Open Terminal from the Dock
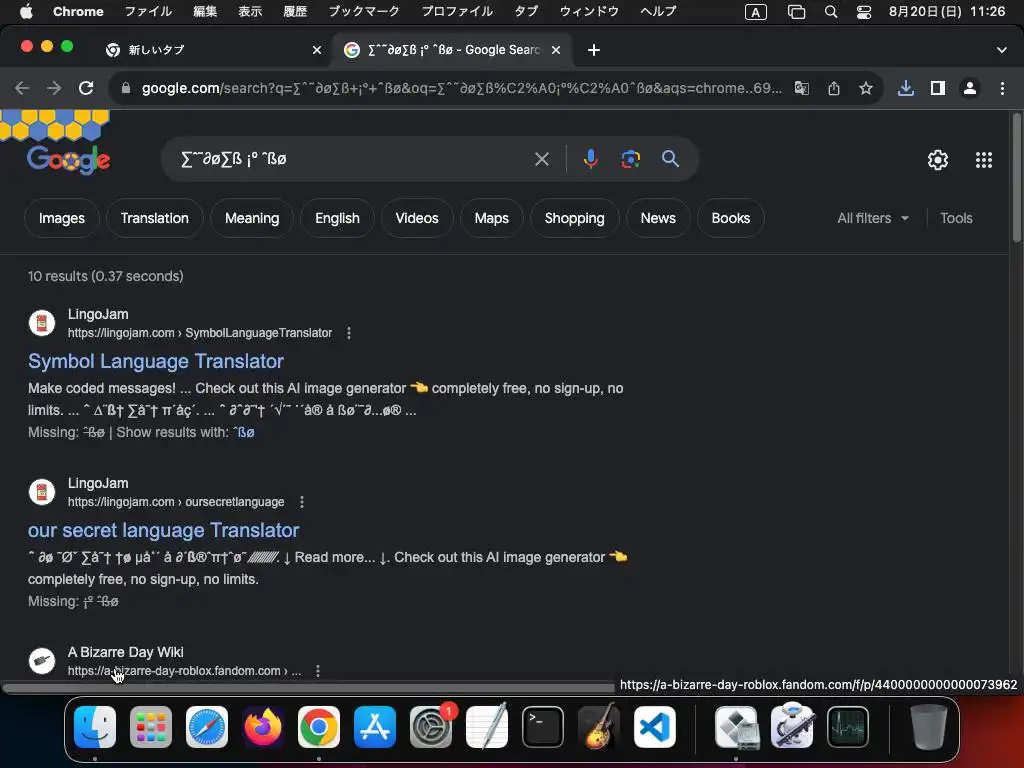The image size is (1024, 768). pyautogui.click(x=543, y=727)
